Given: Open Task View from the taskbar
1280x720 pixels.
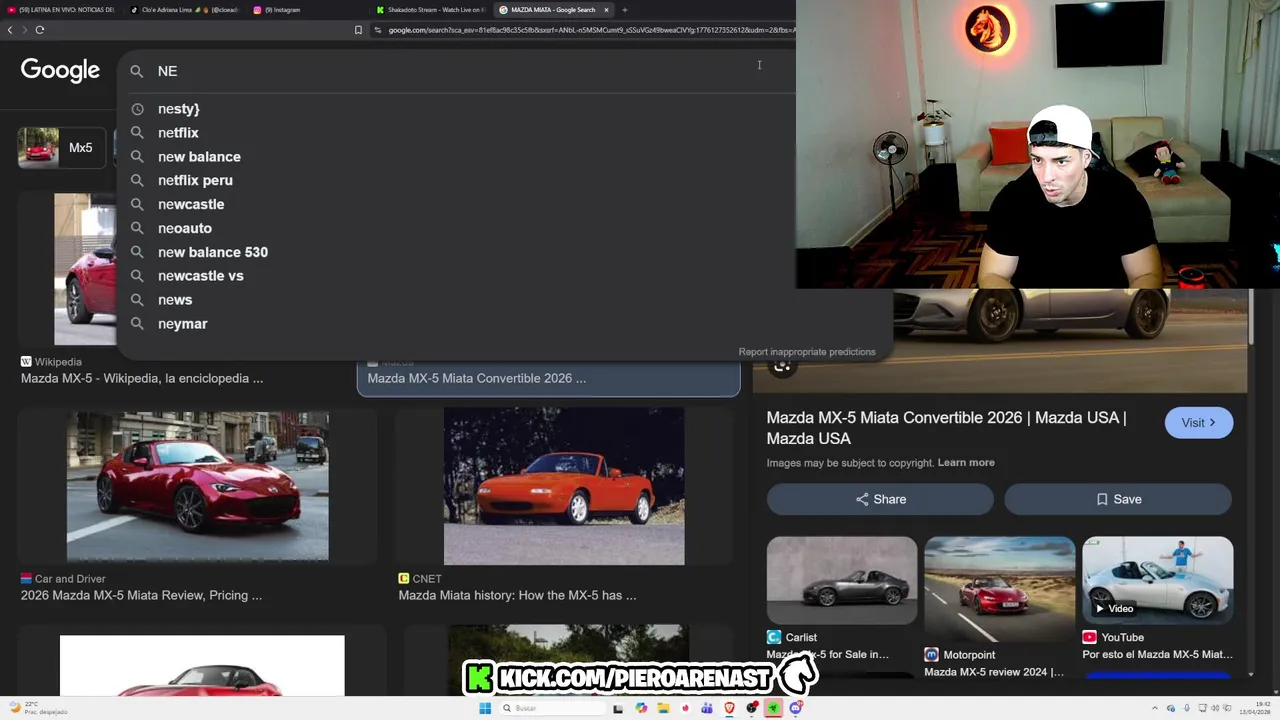Looking at the screenshot, I should 618,708.
